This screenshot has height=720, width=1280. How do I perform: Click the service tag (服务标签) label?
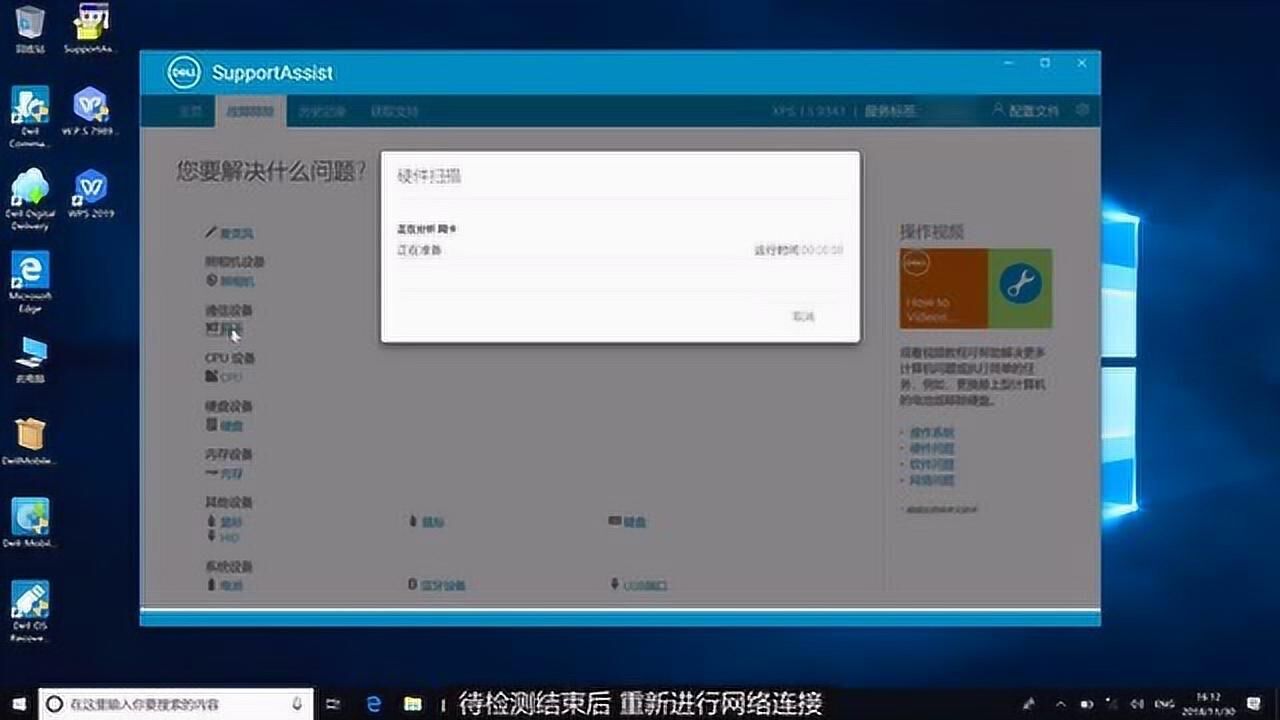(x=890, y=111)
